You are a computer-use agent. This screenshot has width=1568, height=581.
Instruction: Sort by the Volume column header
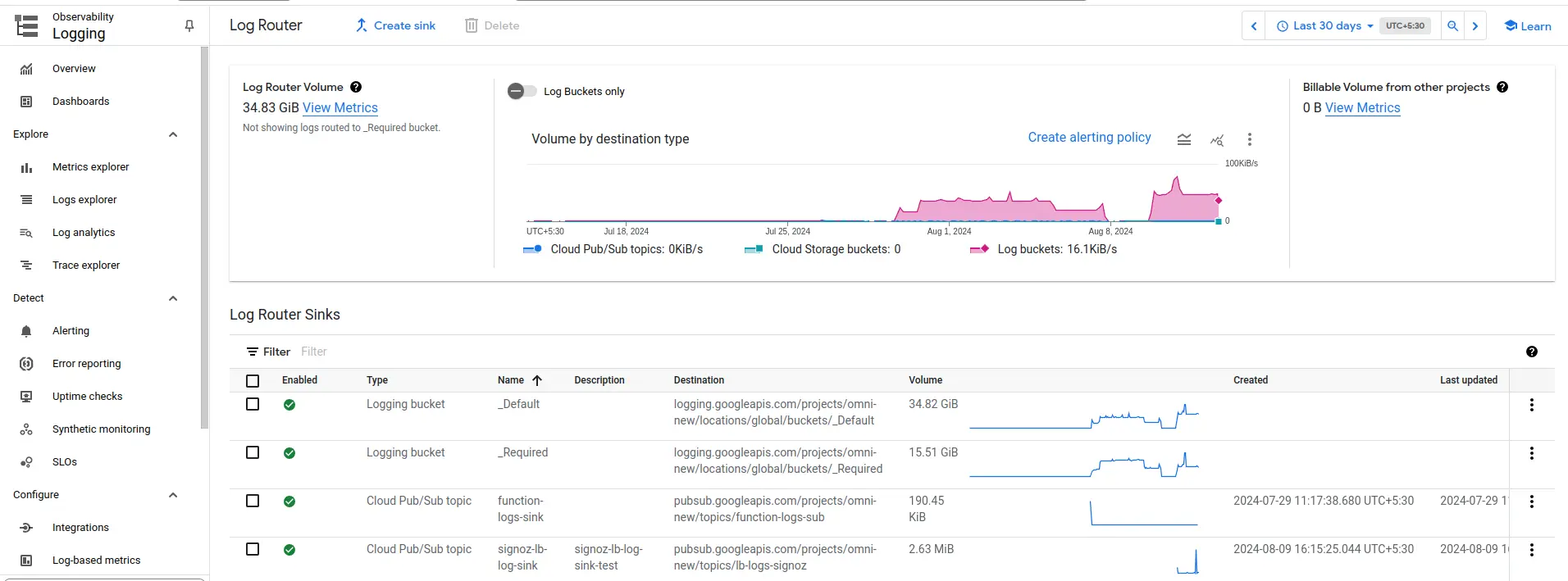(x=925, y=380)
